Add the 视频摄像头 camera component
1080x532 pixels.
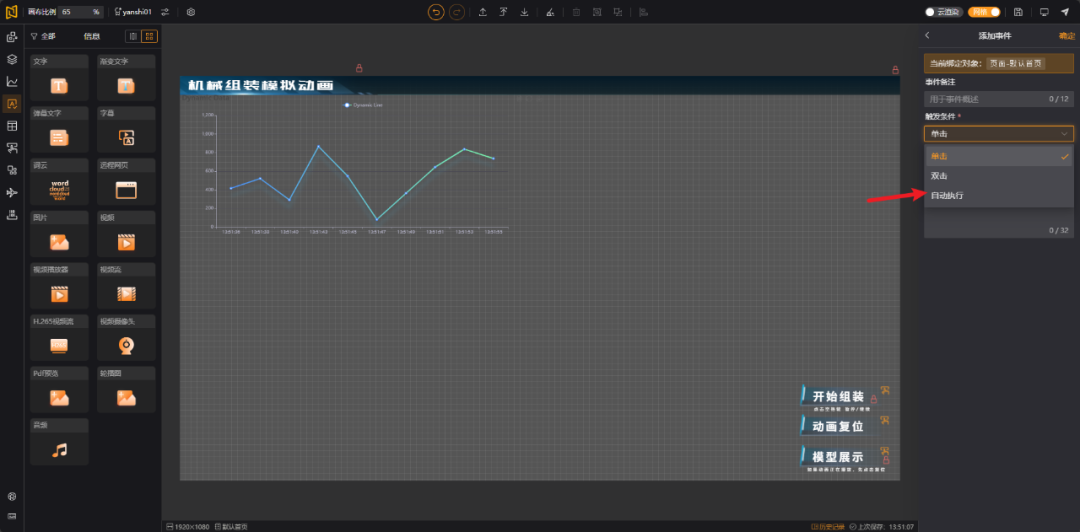point(126,338)
